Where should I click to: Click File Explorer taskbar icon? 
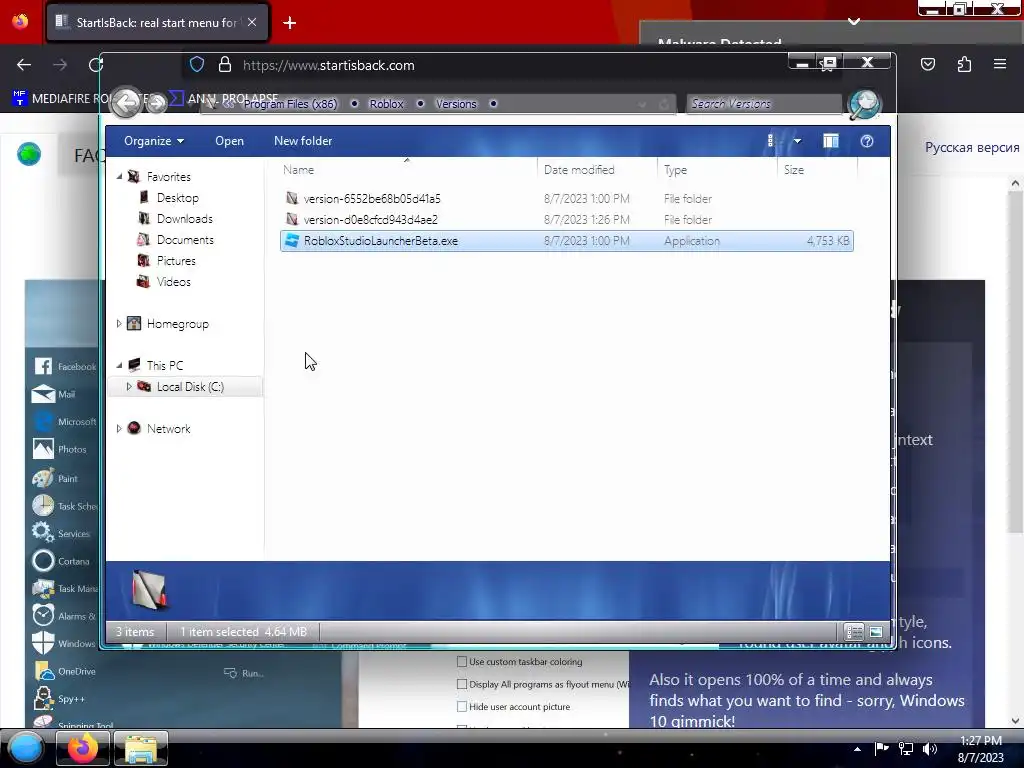point(141,749)
